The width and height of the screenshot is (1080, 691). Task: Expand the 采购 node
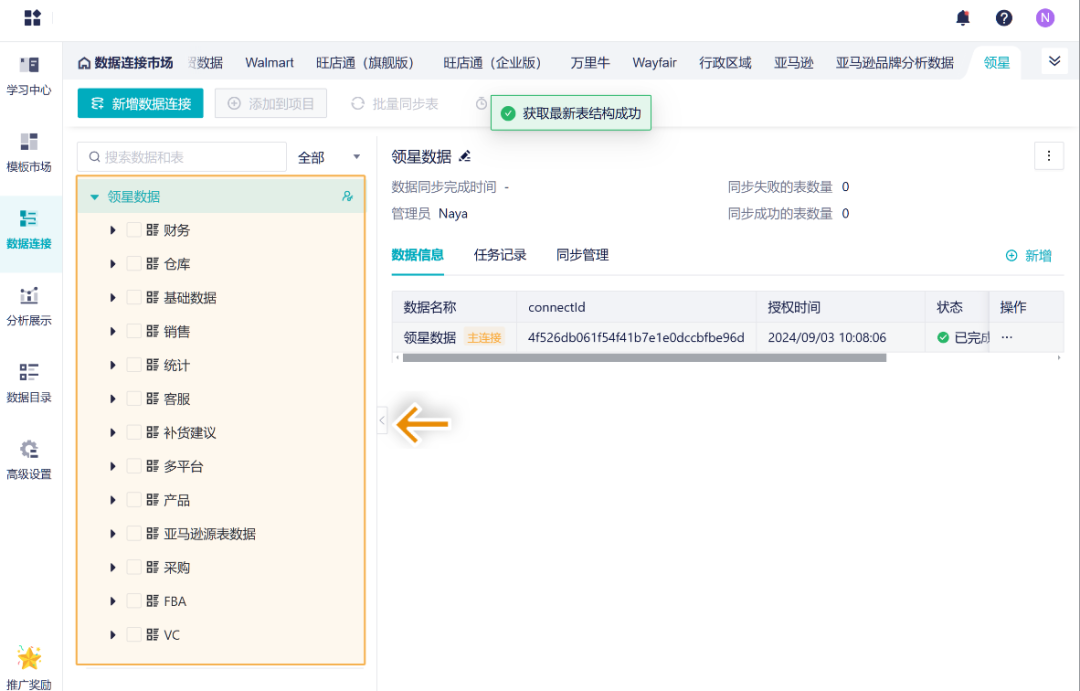[x=113, y=568]
